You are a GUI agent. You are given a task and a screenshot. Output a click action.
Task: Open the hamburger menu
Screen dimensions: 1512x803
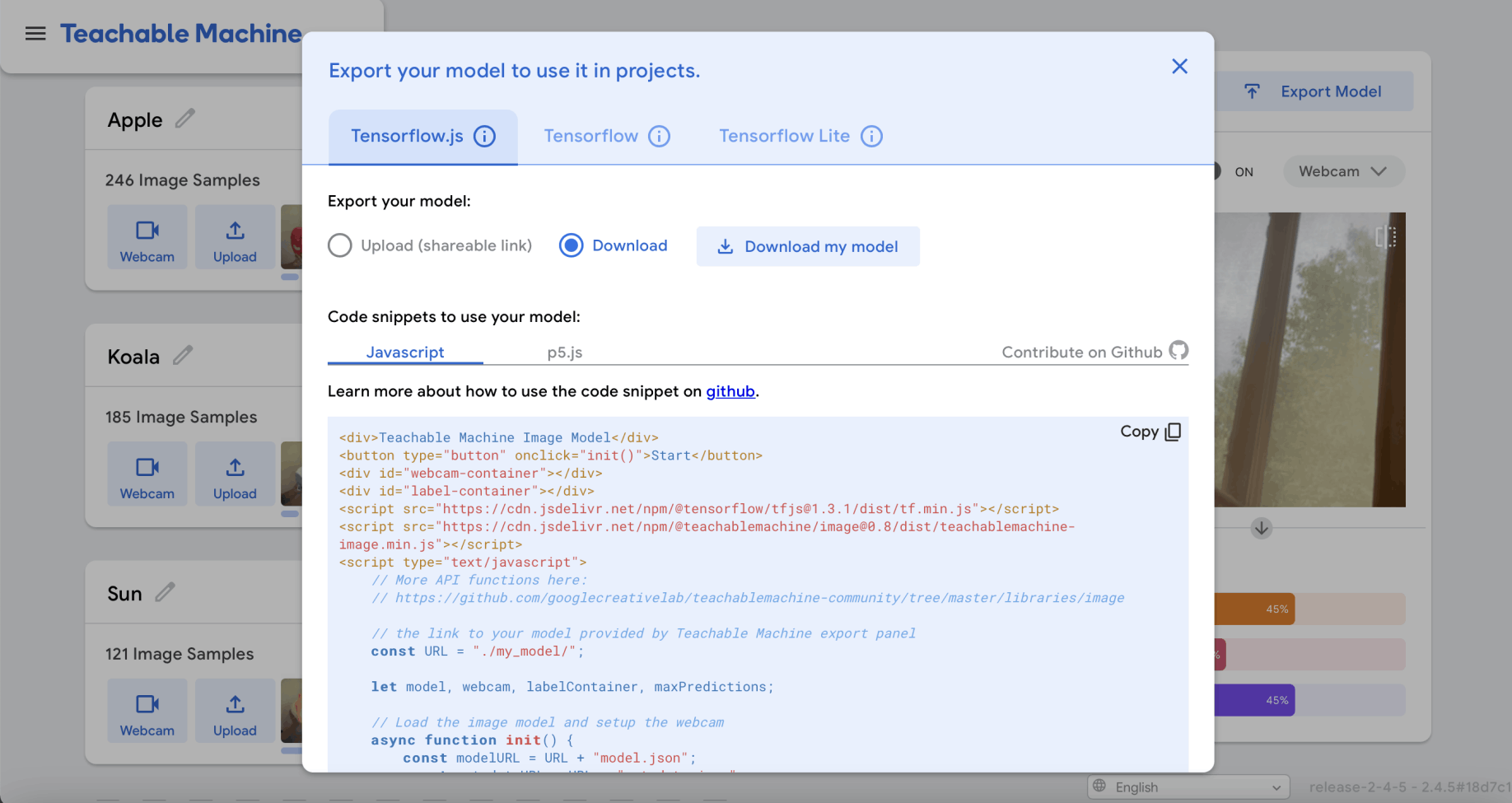[35, 34]
